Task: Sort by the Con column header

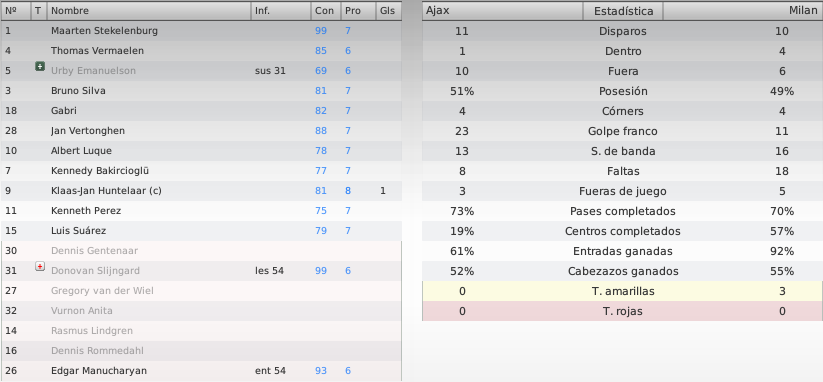Action: pos(325,10)
